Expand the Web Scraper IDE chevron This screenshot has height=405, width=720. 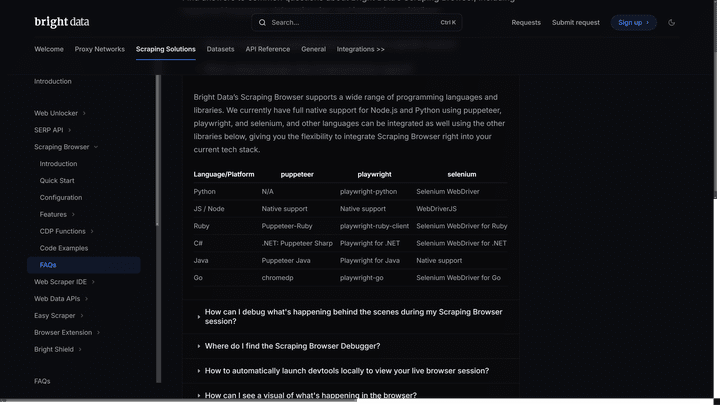[93, 282]
